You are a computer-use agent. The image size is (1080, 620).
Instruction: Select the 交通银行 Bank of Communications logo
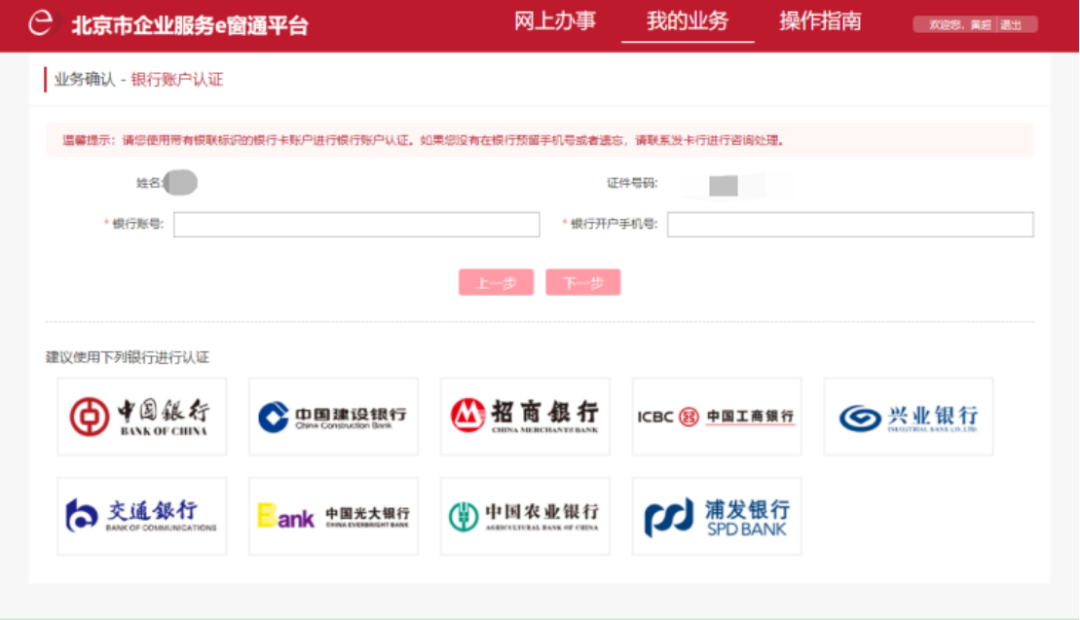click(x=142, y=516)
